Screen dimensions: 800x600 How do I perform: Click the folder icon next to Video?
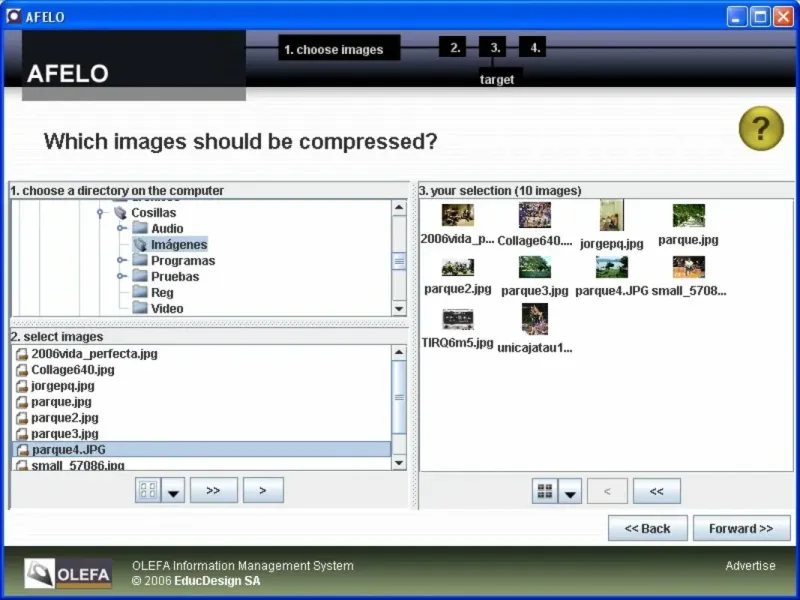pos(140,308)
